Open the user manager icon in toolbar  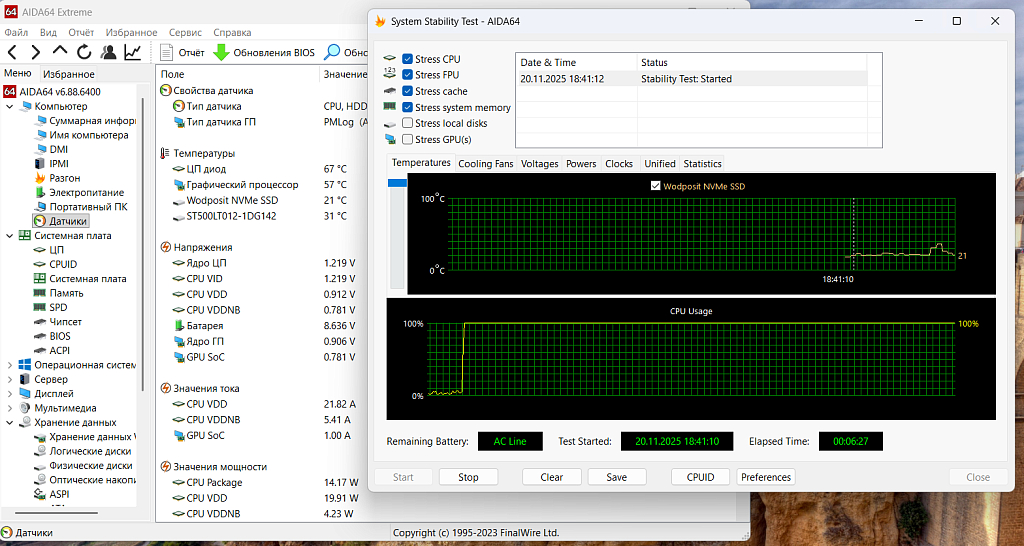(108, 52)
